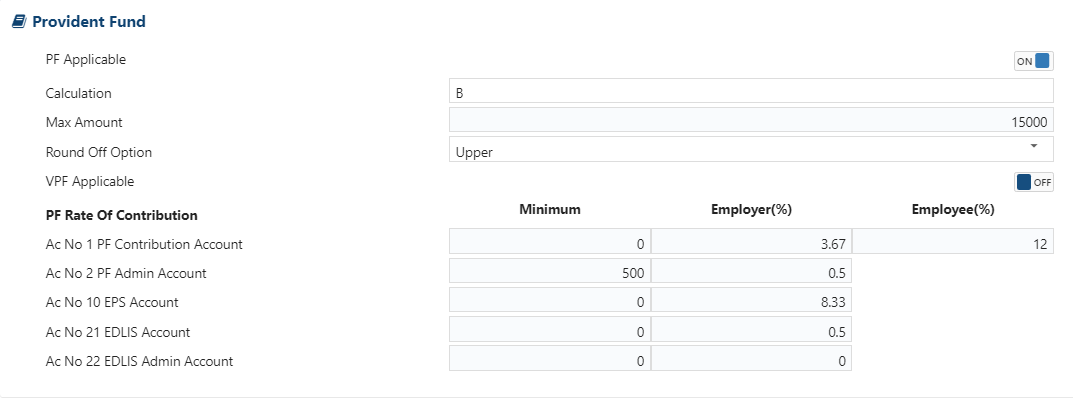Click the Provident Fund section heading
This screenshot has height=398, width=1073.
[x=89, y=22]
